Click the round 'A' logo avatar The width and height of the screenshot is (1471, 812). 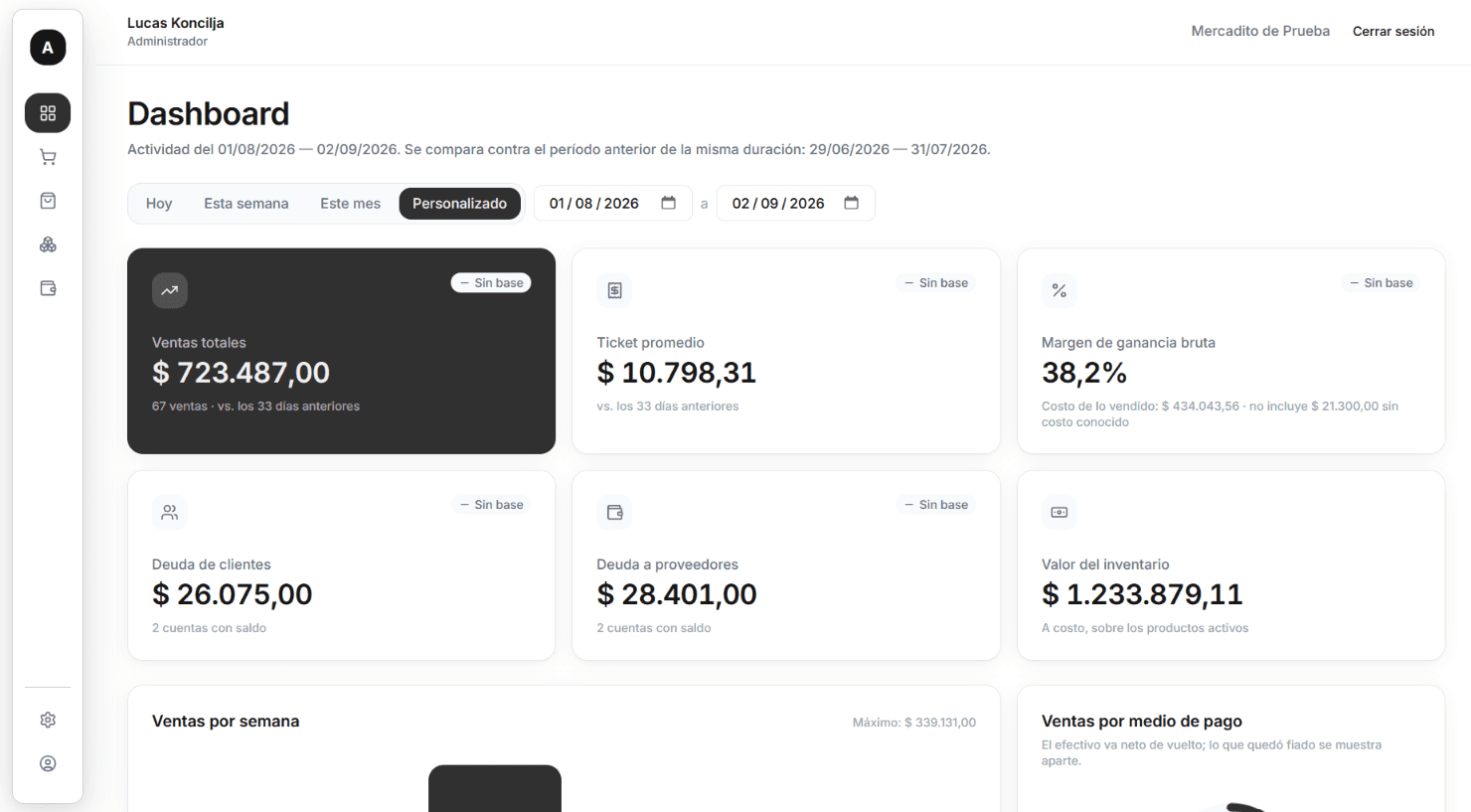(x=48, y=48)
